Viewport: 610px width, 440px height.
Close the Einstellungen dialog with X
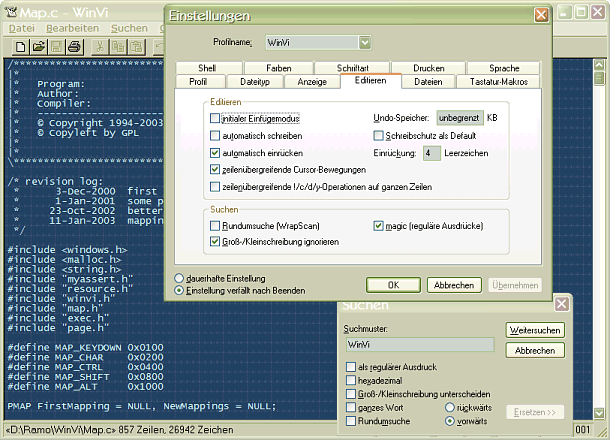pos(541,16)
